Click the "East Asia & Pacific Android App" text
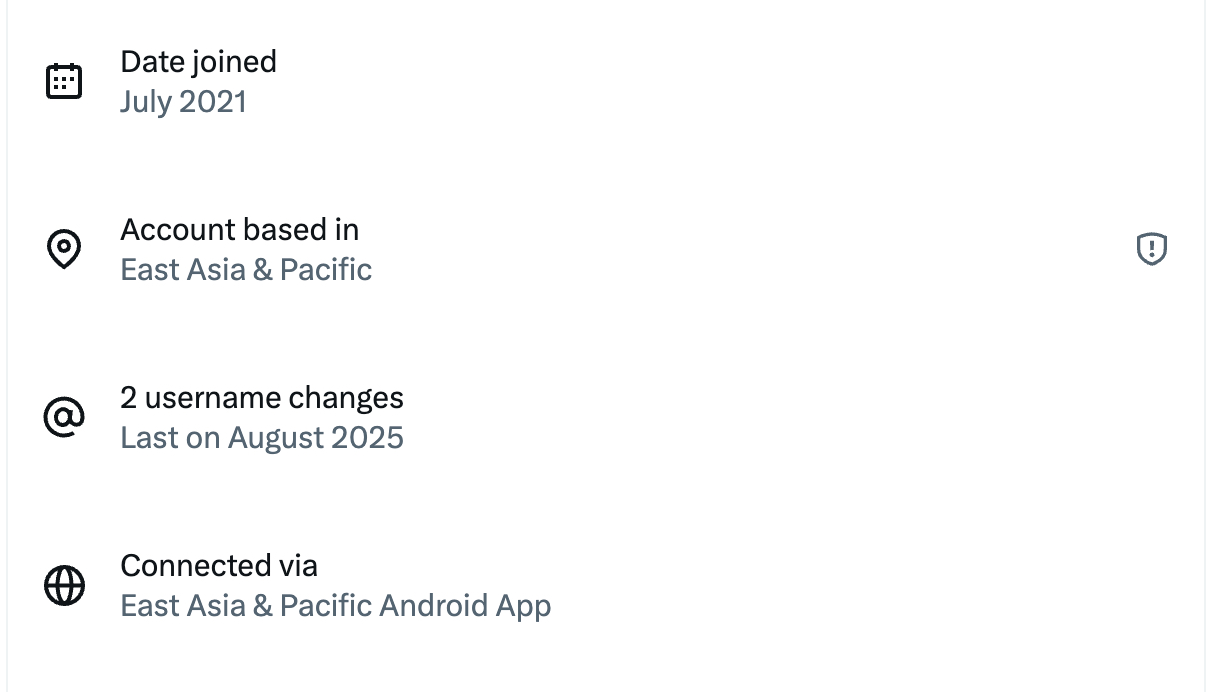Viewport: 1226px width, 692px height. click(x=335, y=606)
